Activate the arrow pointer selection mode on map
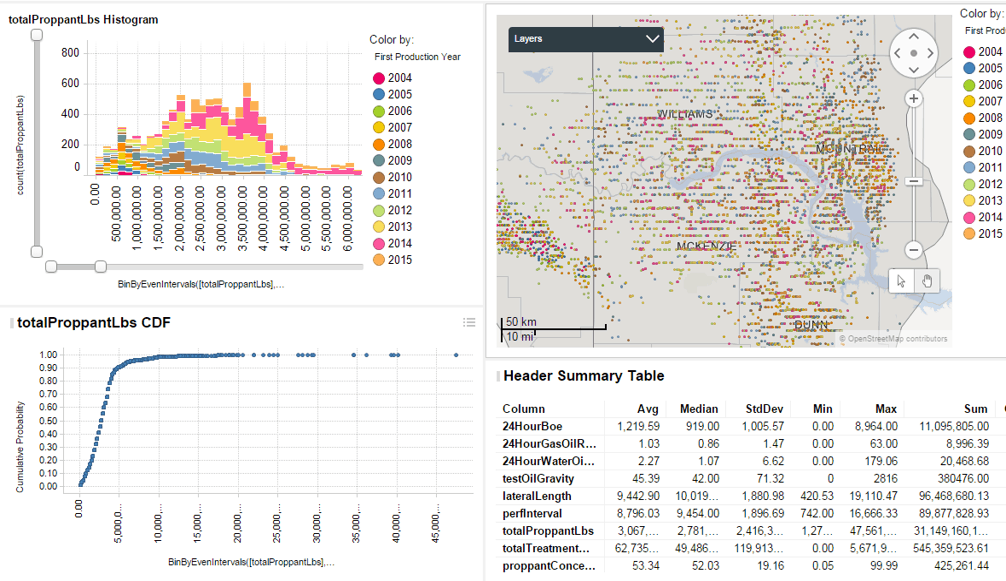Image resolution: width=1006 pixels, height=581 pixels. tap(902, 281)
